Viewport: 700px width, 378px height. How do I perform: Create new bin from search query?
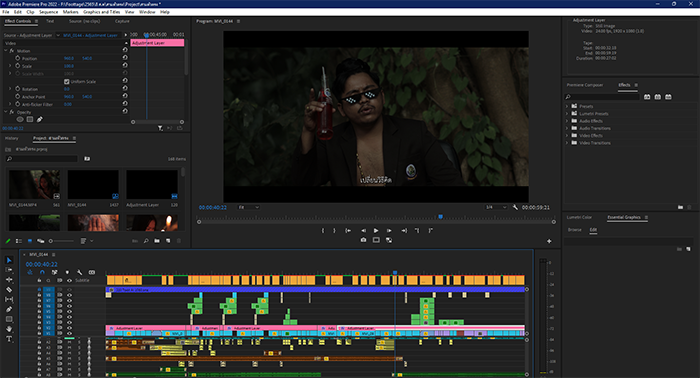click(x=87, y=158)
